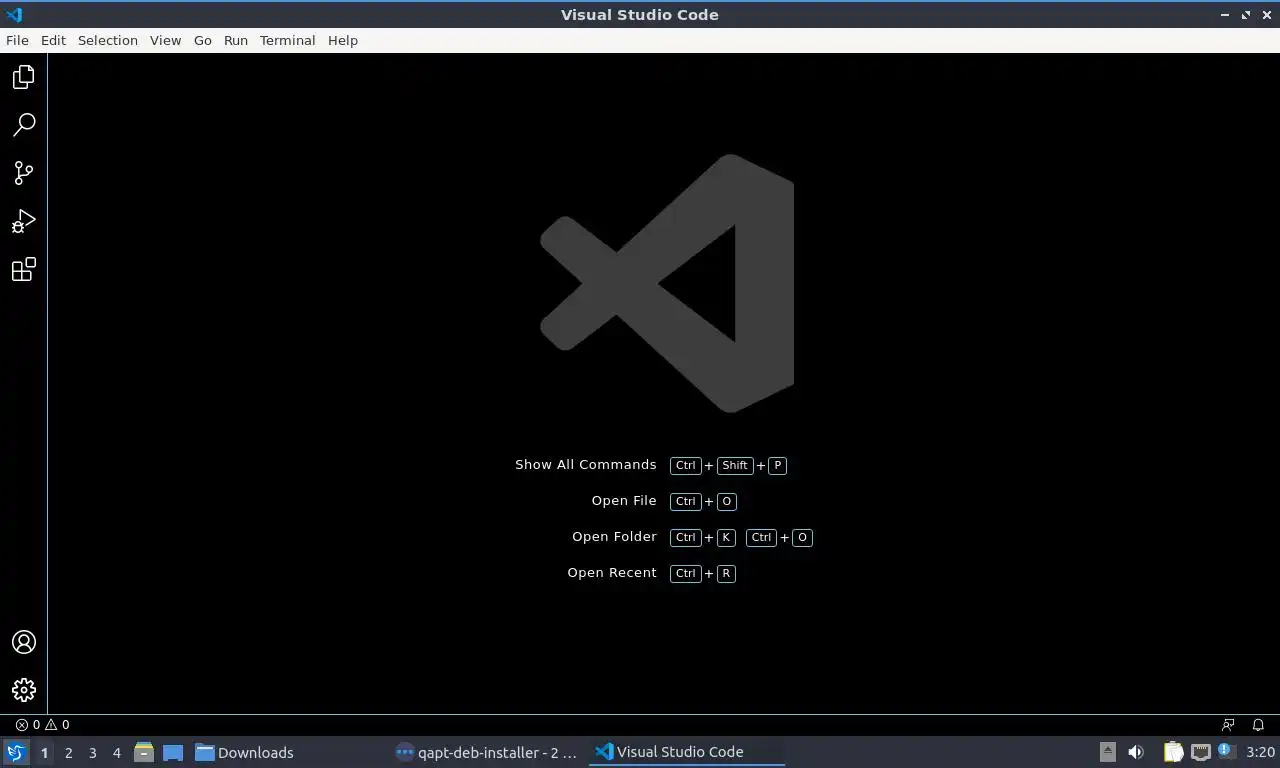Open the Source Control view
Screen dimensions: 1280x768
(x=24, y=173)
